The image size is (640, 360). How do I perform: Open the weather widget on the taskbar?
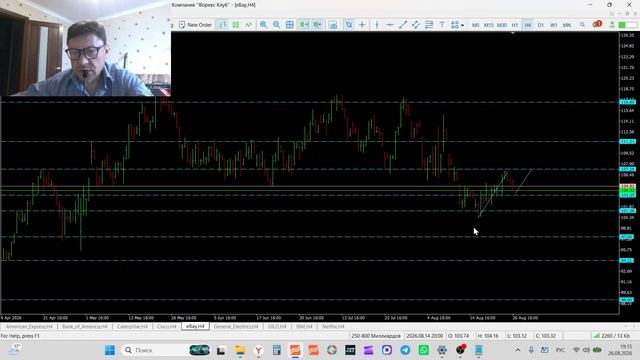pyautogui.click(x=15, y=350)
